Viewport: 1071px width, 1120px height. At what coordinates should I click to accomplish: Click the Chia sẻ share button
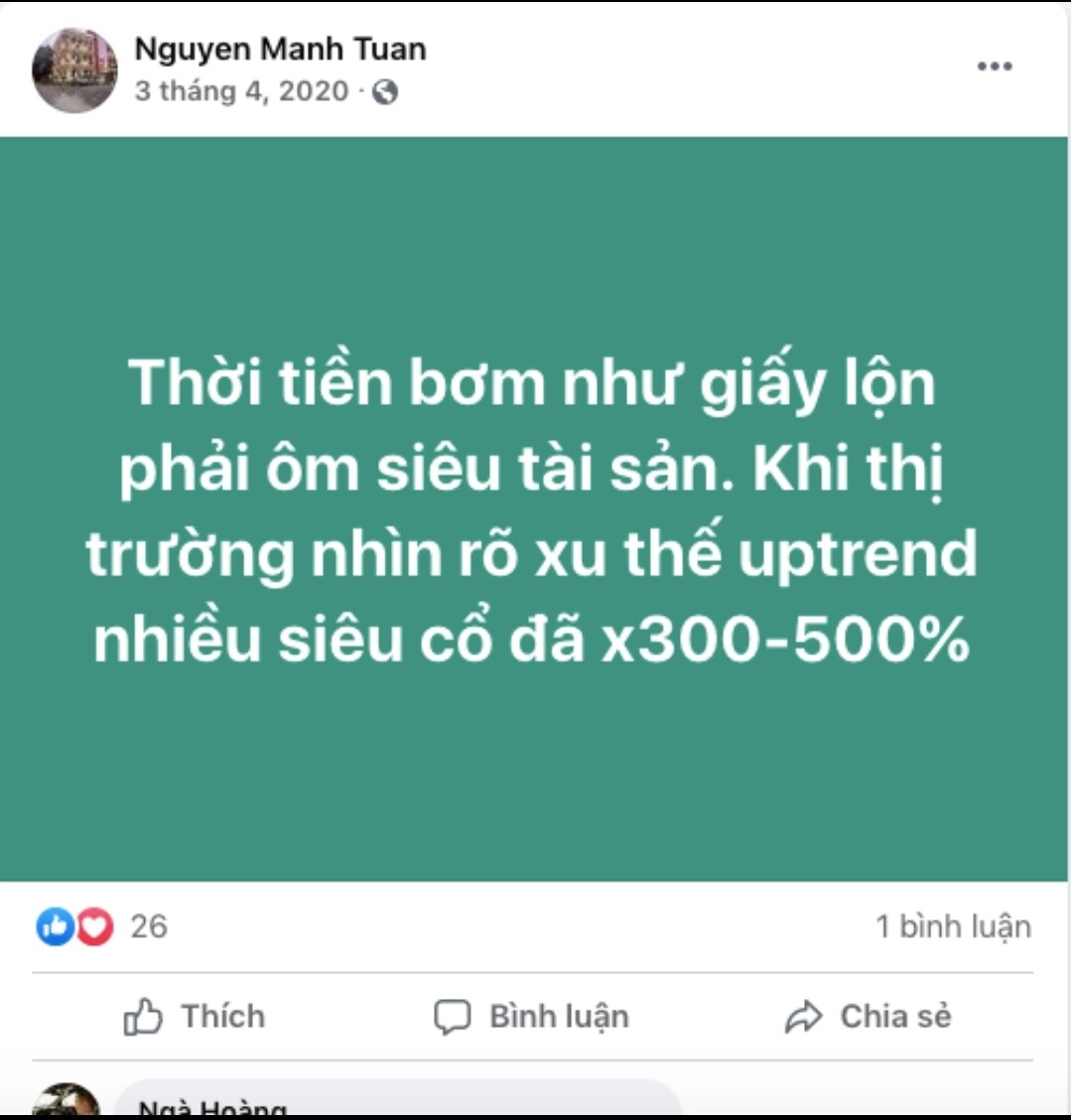(x=868, y=1017)
